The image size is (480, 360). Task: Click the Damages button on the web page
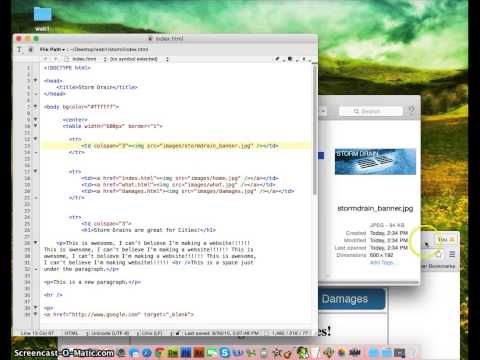(352, 299)
